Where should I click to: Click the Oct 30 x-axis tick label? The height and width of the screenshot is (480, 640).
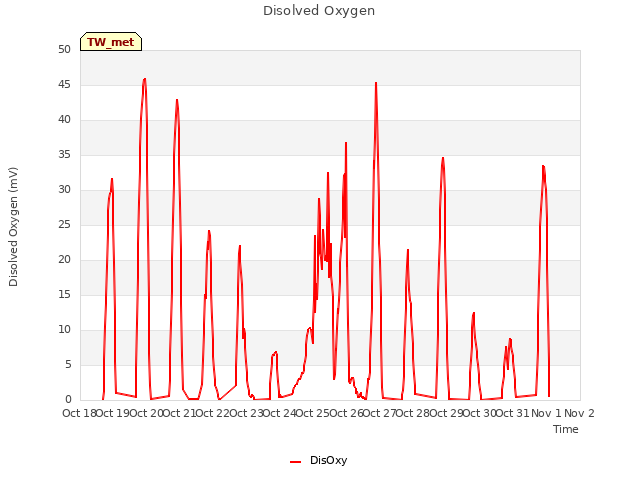pos(480,413)
